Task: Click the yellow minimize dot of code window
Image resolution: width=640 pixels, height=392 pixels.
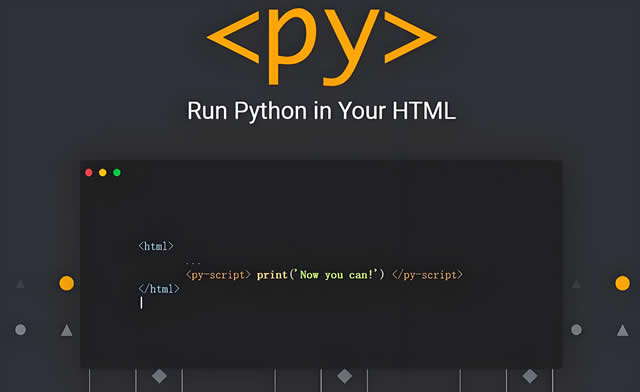Action: tap(102, 172)
